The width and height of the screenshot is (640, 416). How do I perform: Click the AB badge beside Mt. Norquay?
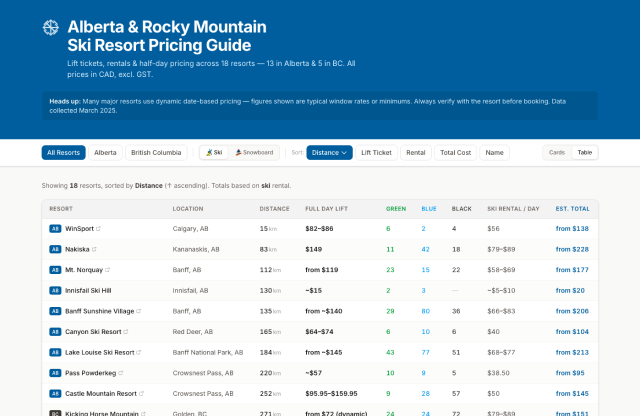(55, 270)
